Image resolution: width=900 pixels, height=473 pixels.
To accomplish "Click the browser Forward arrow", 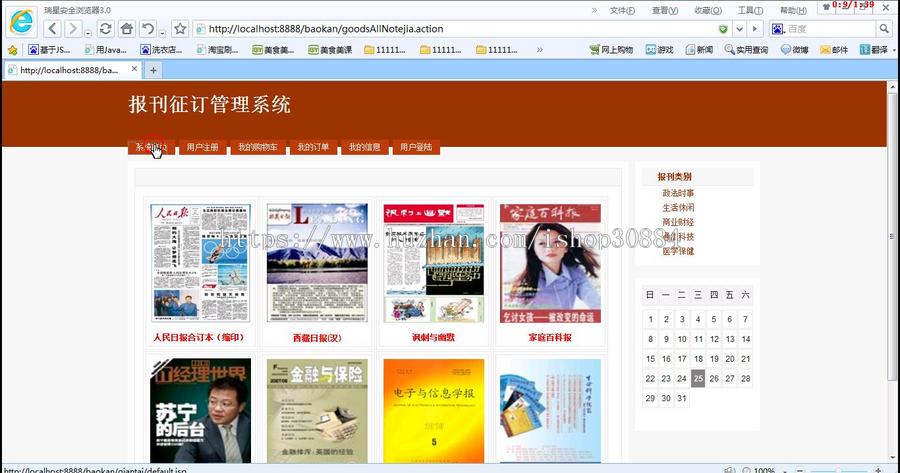I will point(73,29).
